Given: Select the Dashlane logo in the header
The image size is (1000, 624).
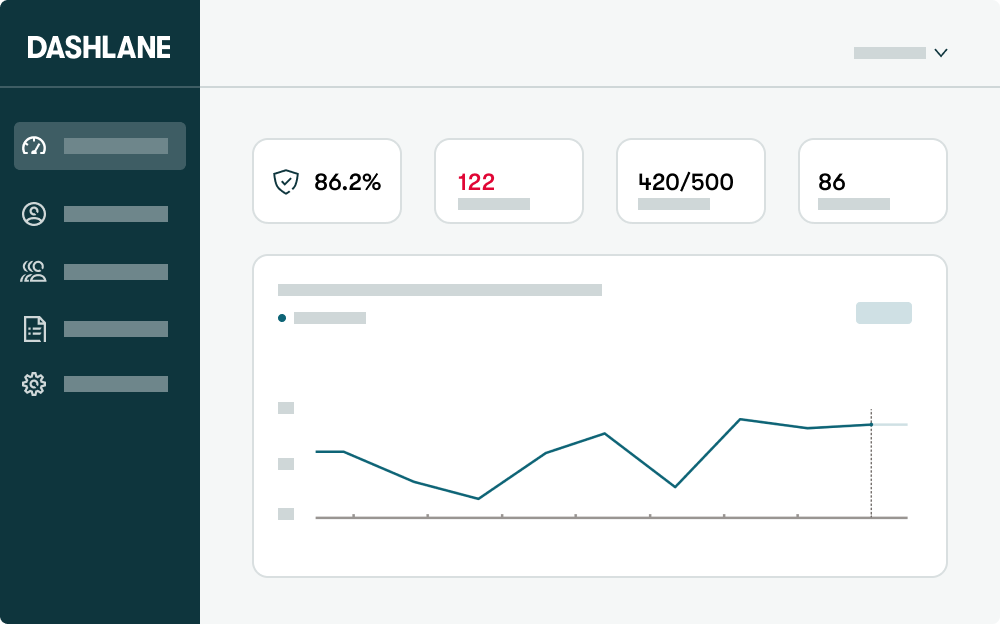Looking at the screenshot, I should click(x=99, y=47).
